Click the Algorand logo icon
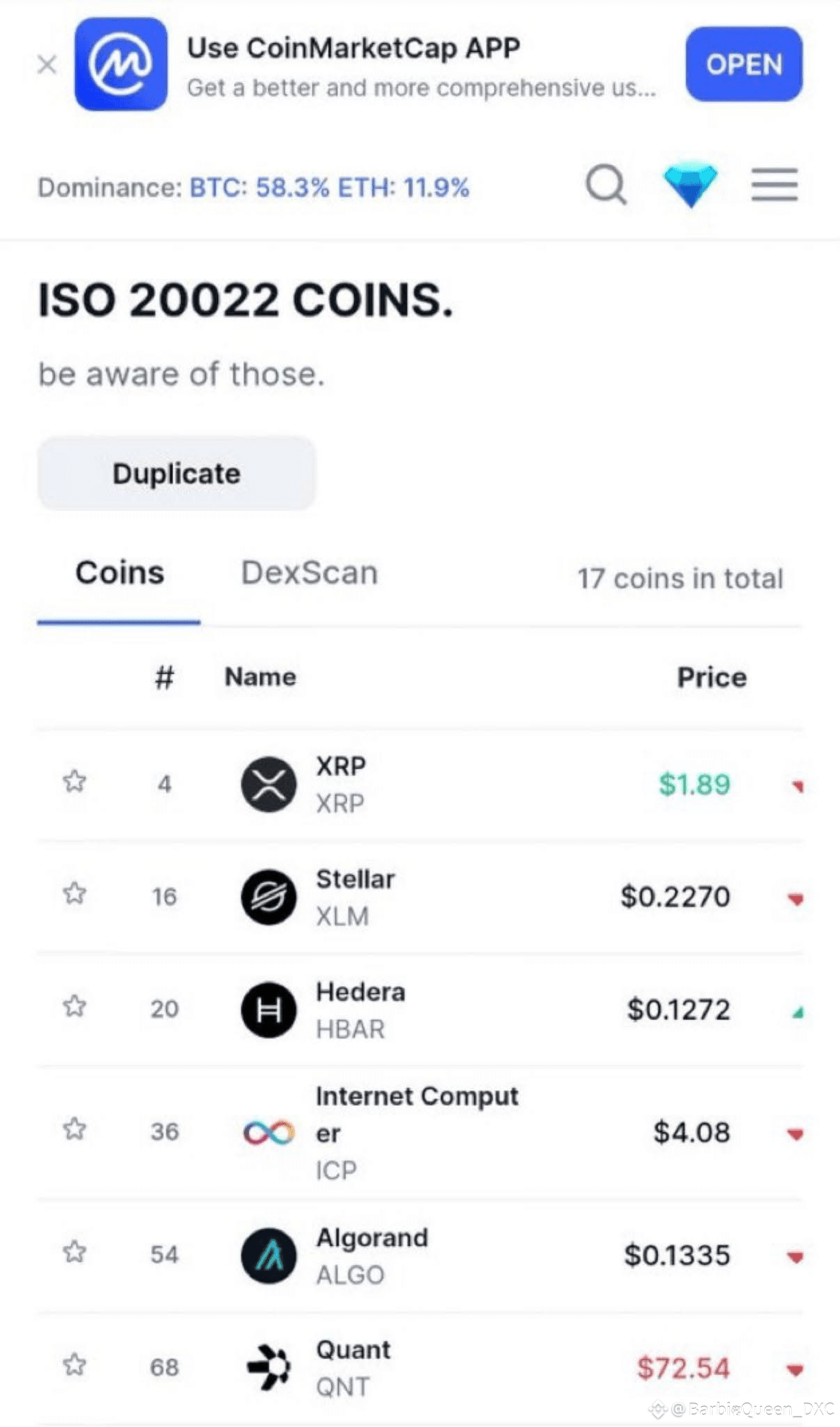Screen dimensions: 840x1427 click(269, 1256)
